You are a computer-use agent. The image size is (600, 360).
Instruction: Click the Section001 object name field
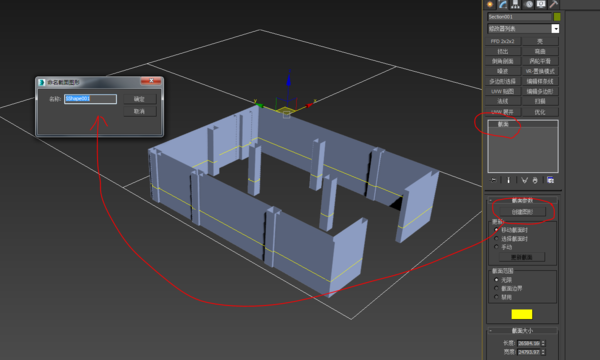pyautogui.click(x=519, y=17)
